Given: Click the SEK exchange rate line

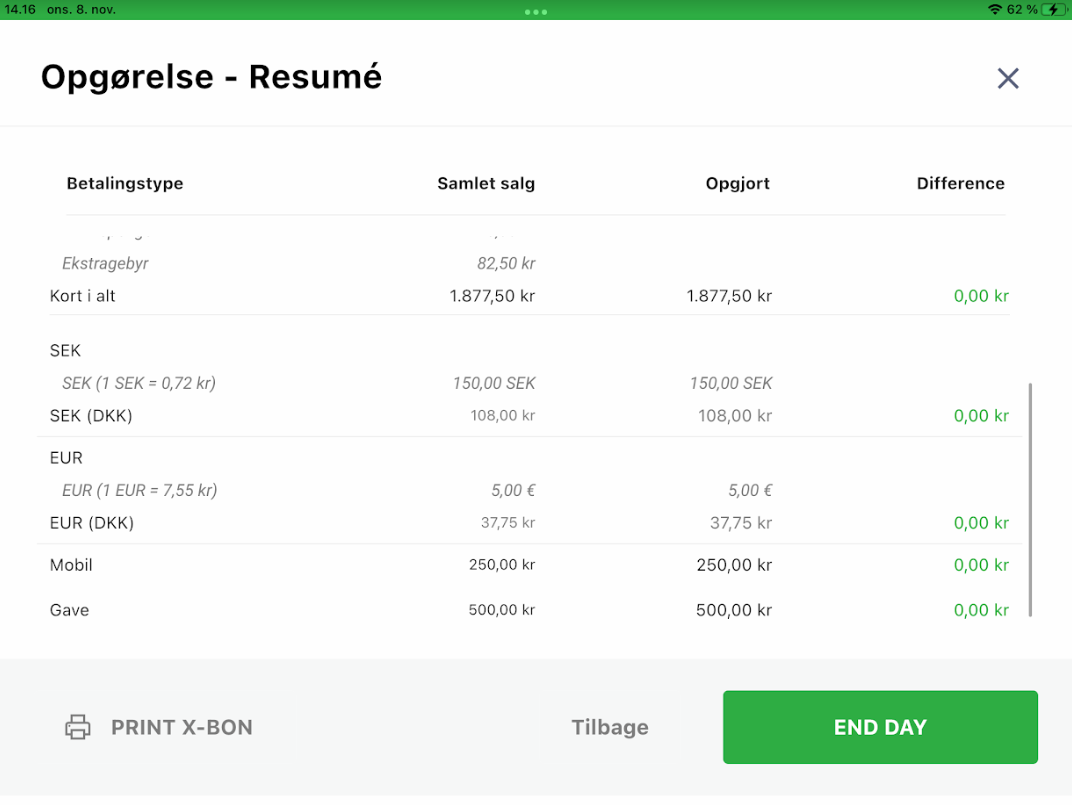Looking at the screenshot, I should pos(139,383).
